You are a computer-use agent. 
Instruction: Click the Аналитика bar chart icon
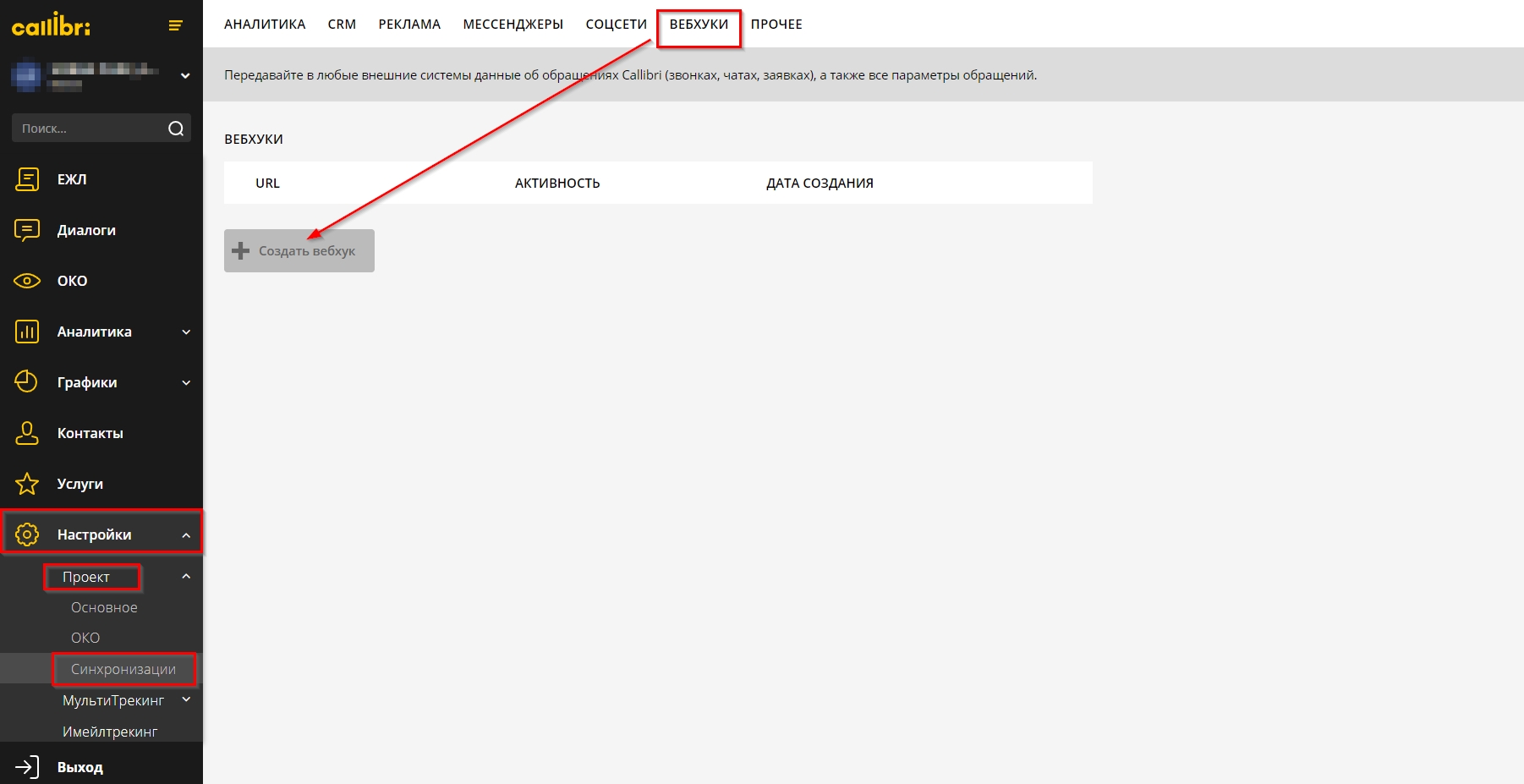(27, 332)
